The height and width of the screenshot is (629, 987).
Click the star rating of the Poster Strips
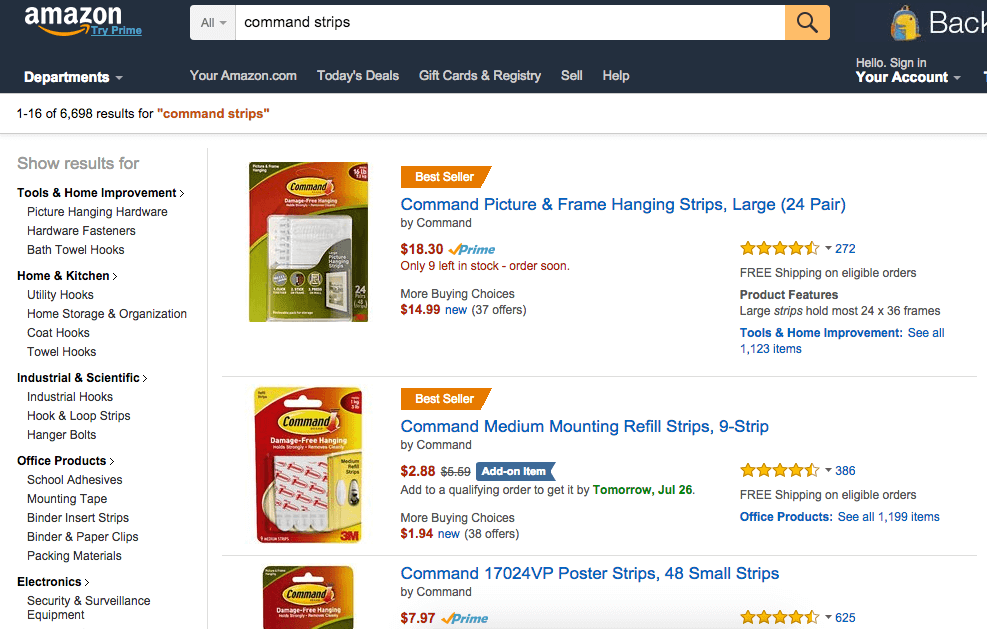click(x=779, y=617)
